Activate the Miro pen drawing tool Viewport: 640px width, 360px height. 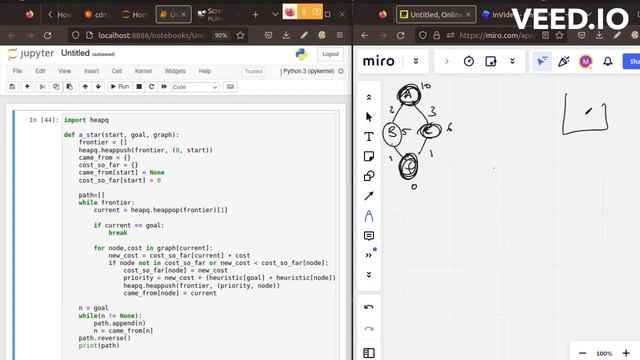[x=369, y=216]
